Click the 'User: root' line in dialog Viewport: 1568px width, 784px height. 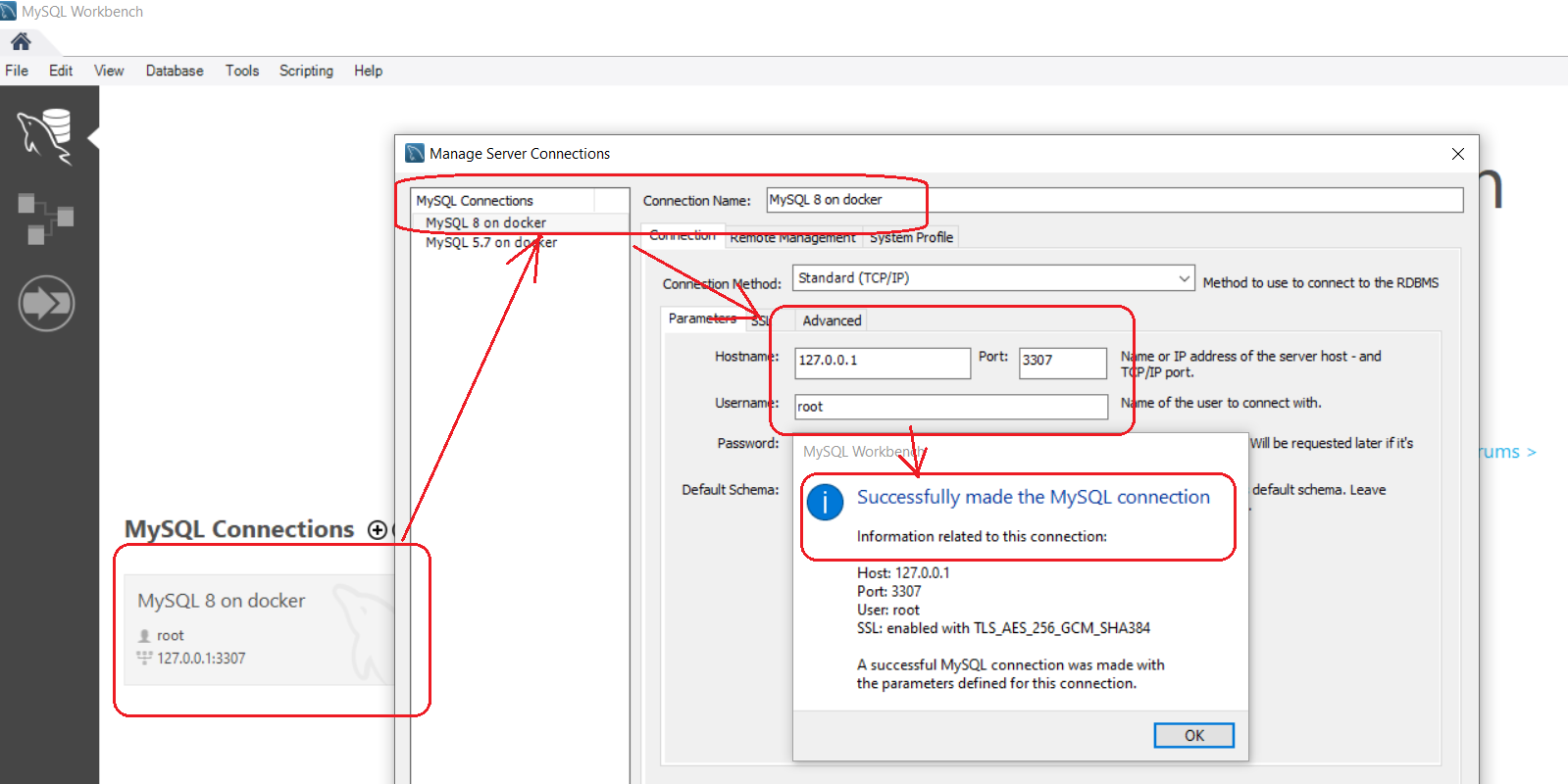[888, 610]
